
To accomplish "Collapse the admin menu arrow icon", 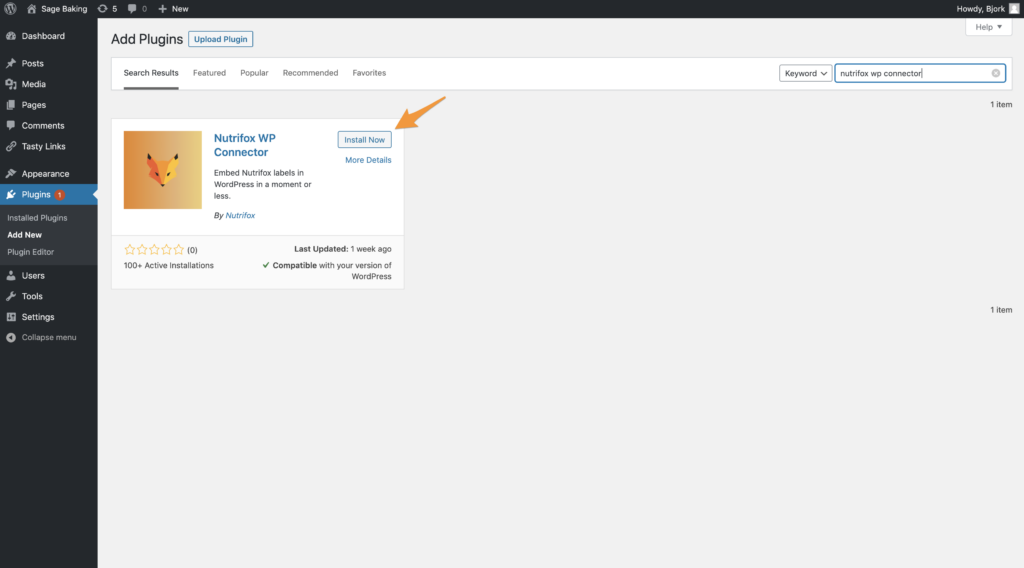I will coord(11,338).
